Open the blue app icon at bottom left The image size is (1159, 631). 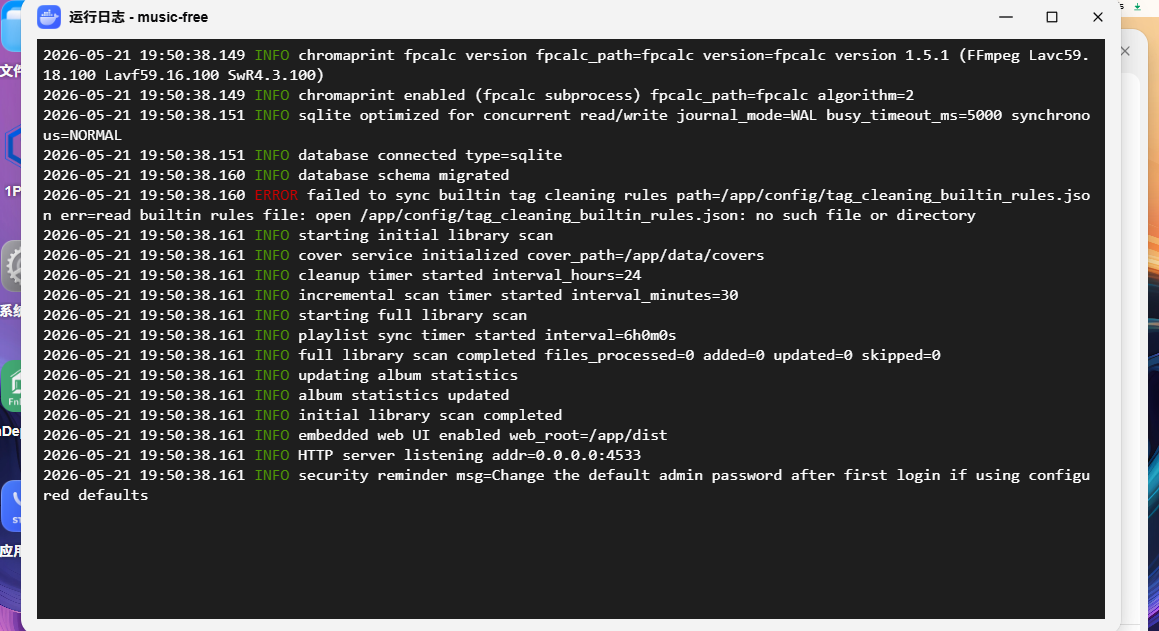pos(11,506)
